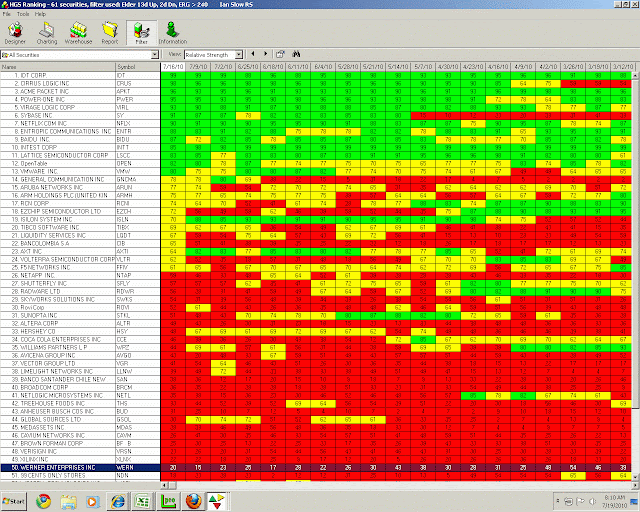This screenshot has width=640, height=512.
Task: Switch to Internet Explorer on taskbar
Action: (x=118, y=501)
